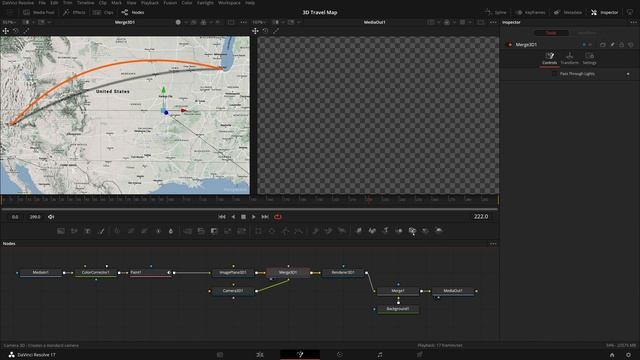Add a Color Corrector tool from the toolbar

tap(117, 231)
